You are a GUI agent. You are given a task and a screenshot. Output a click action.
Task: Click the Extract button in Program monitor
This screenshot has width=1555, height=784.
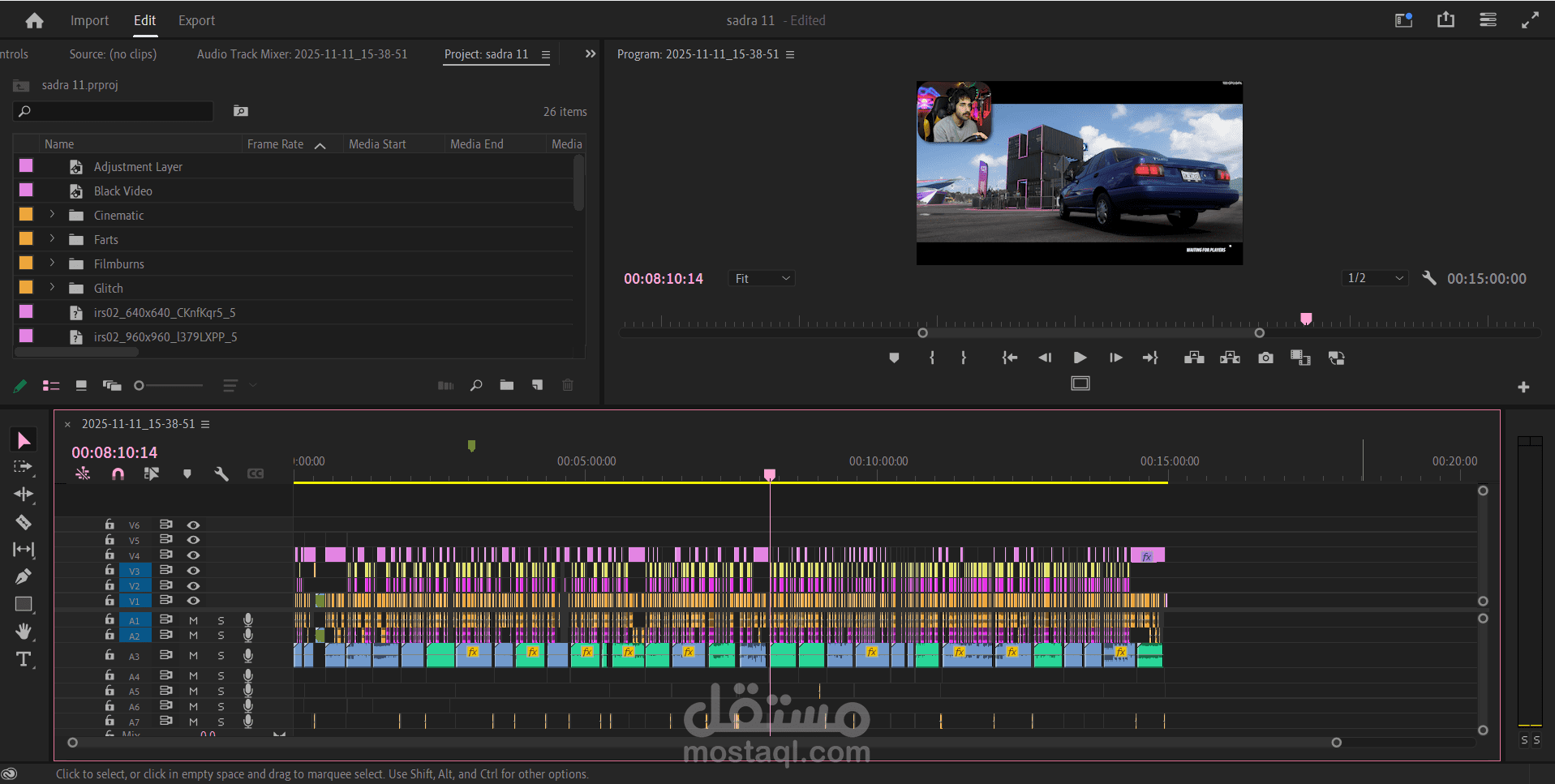pos(1230,358)
